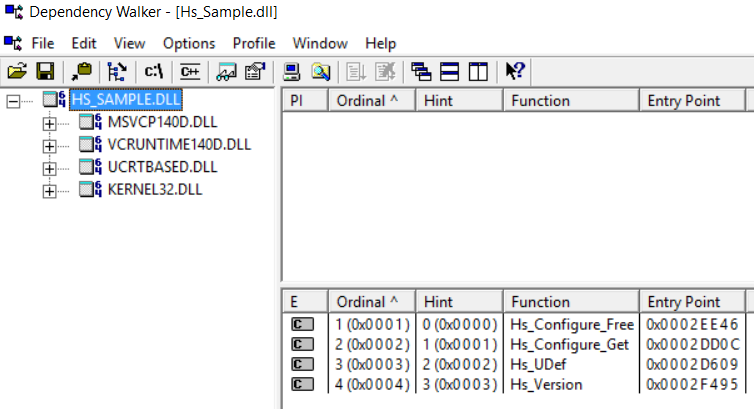
Task: Toggle Auto Expand tree icon
Action: (117, 72)
